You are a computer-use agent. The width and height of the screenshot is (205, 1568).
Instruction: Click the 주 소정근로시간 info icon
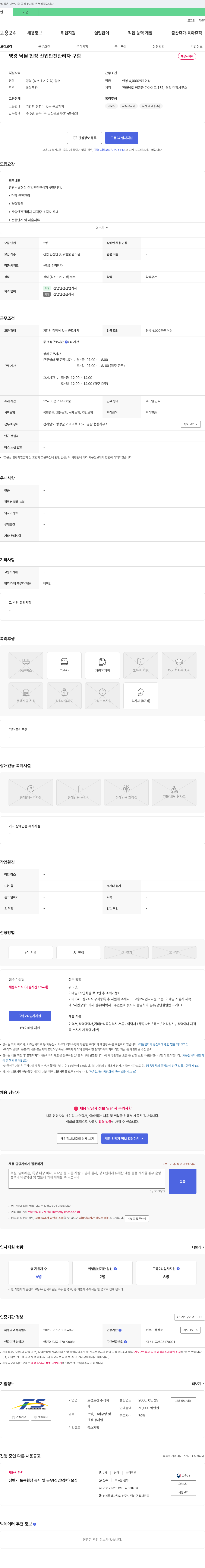66,342
